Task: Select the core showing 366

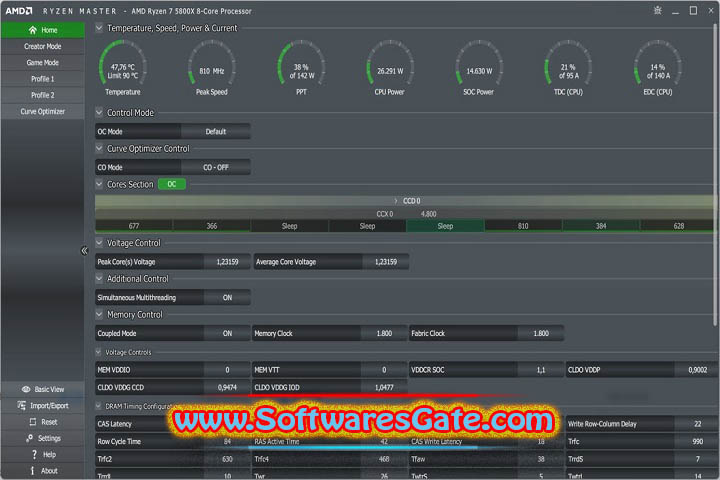Action: 212,226
